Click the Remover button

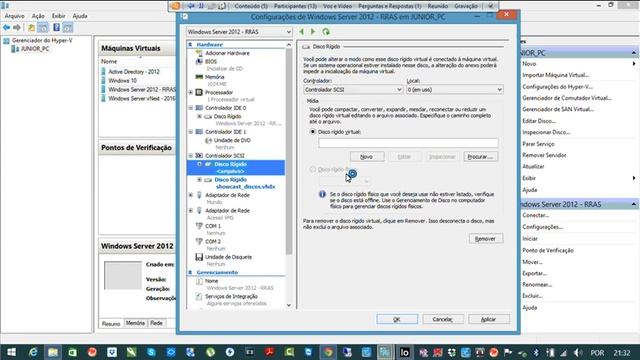[486, 239]
